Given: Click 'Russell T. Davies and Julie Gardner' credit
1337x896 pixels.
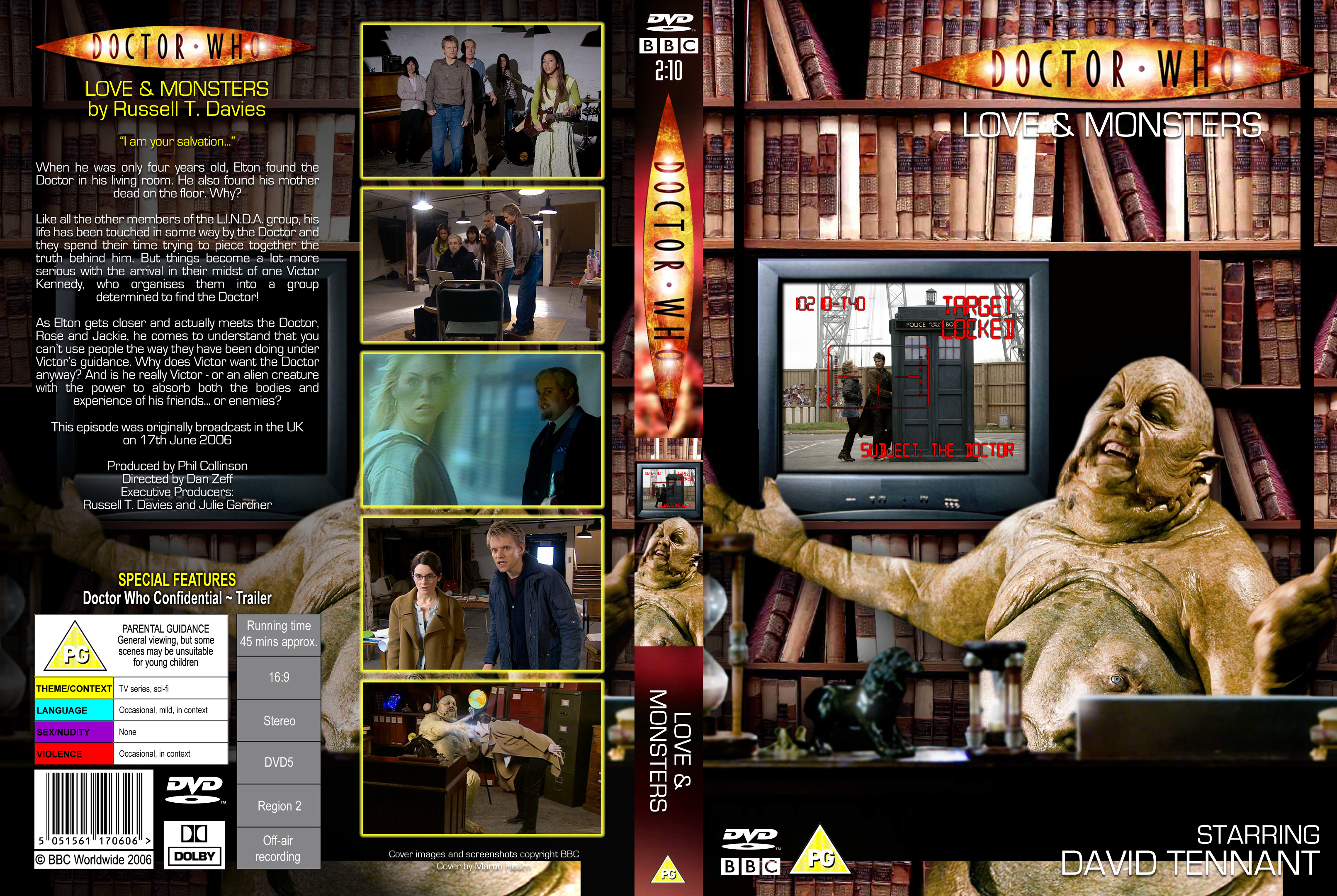Looking at the screenshot, I should click(x=177, y=505).
